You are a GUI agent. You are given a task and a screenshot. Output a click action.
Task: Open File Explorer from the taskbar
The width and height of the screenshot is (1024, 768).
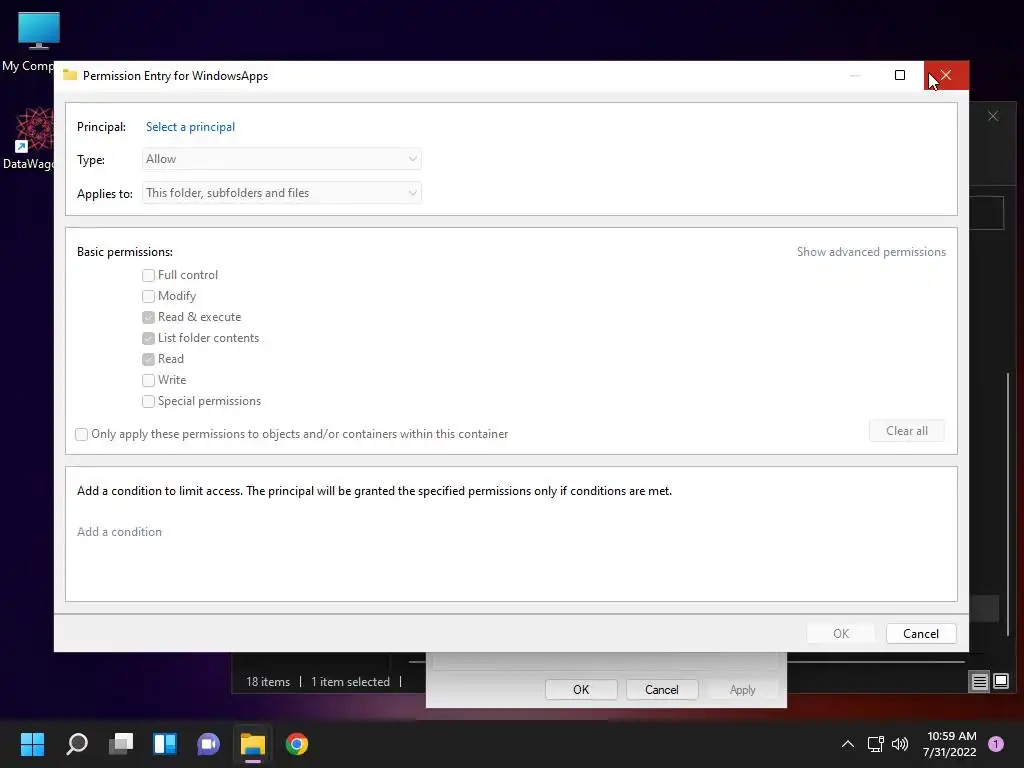pos(253,744)
